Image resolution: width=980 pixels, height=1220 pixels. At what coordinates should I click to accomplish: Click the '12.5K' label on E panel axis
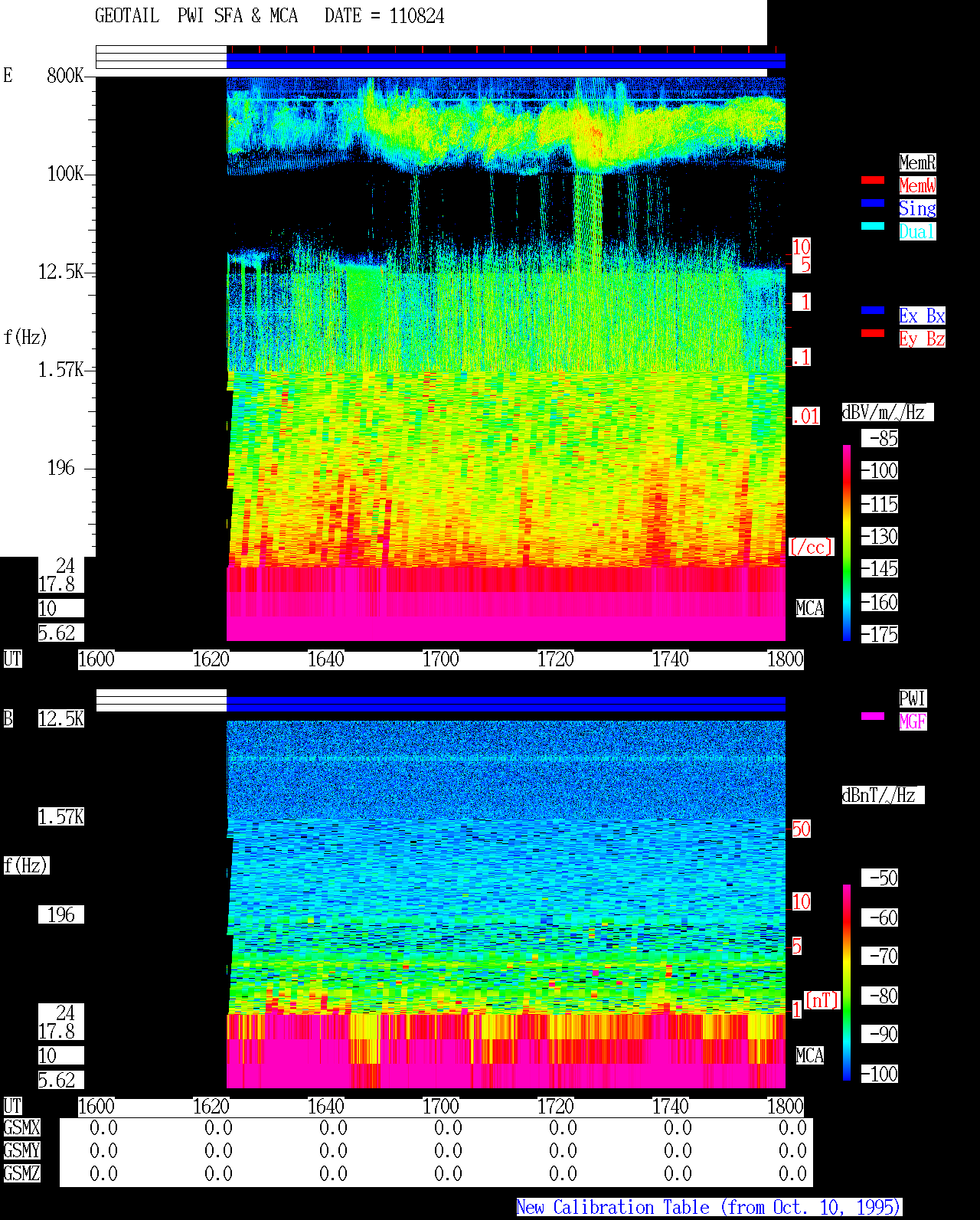point(61,271)
